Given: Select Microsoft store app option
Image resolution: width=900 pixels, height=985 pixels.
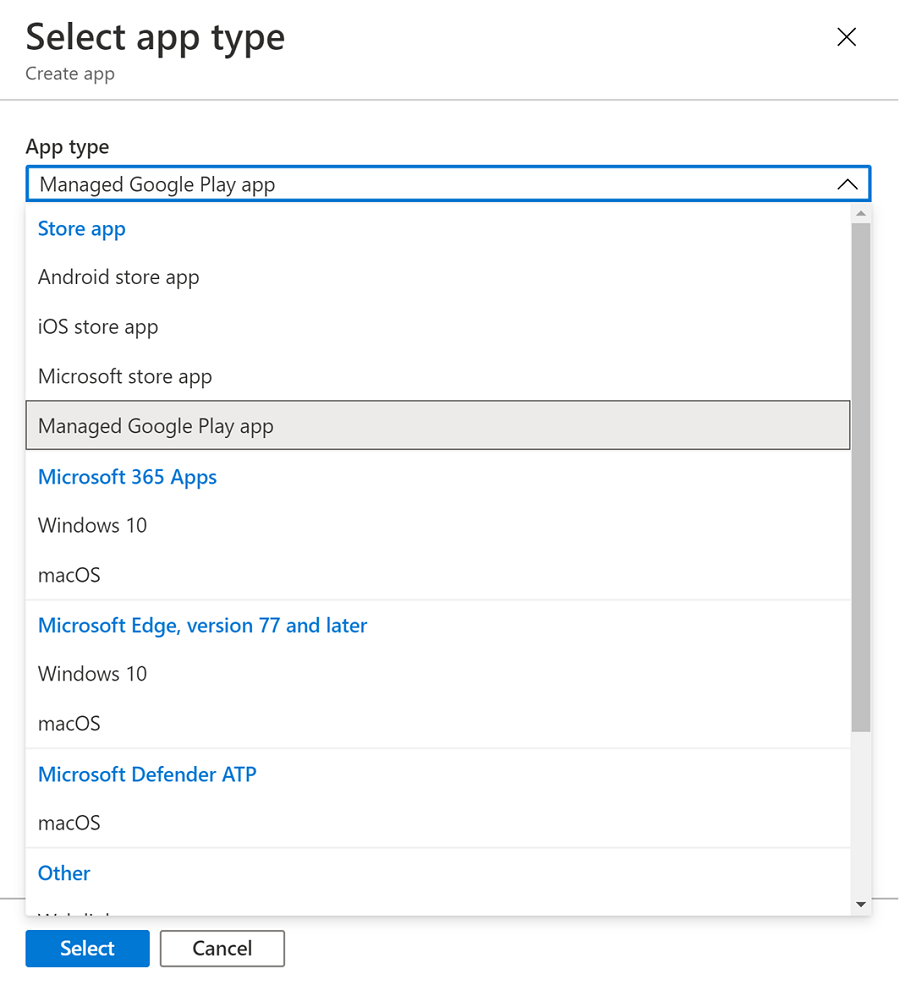Looking at the screenshot, I should (x=438, y=376).
